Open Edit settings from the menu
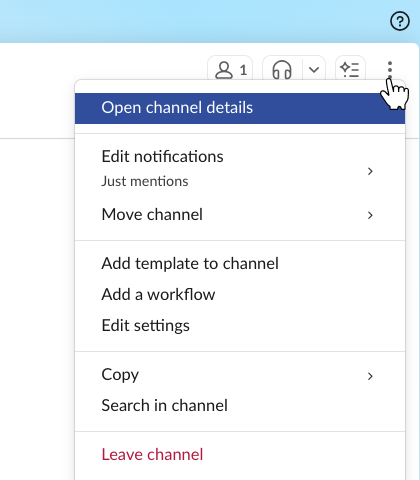Image resolution: width=420 pixels, height=480 pixels. (240, 325)
